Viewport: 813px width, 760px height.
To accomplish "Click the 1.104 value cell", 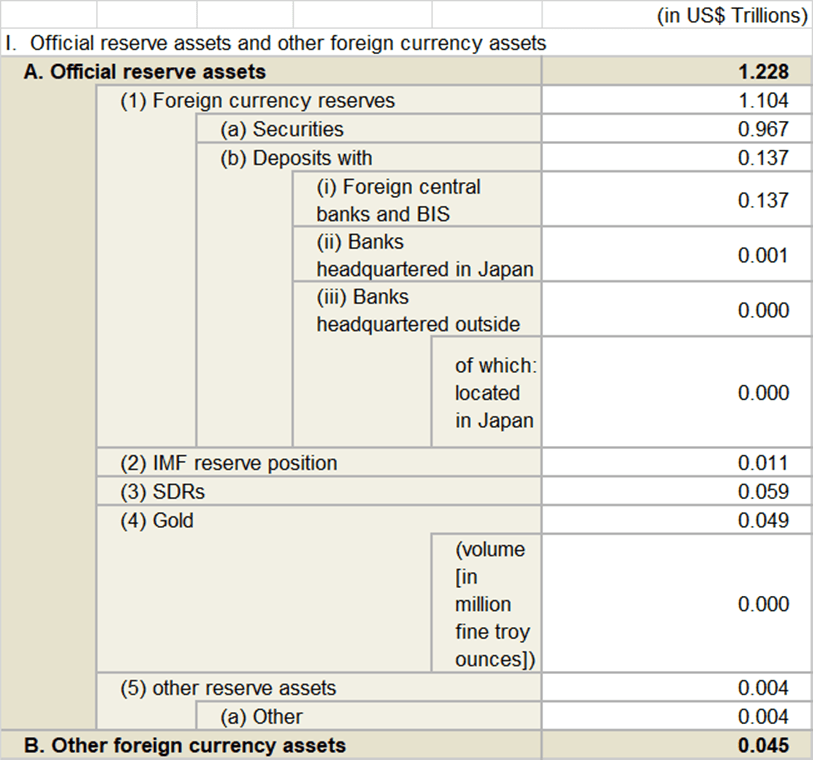I will [x=763, y=101].
